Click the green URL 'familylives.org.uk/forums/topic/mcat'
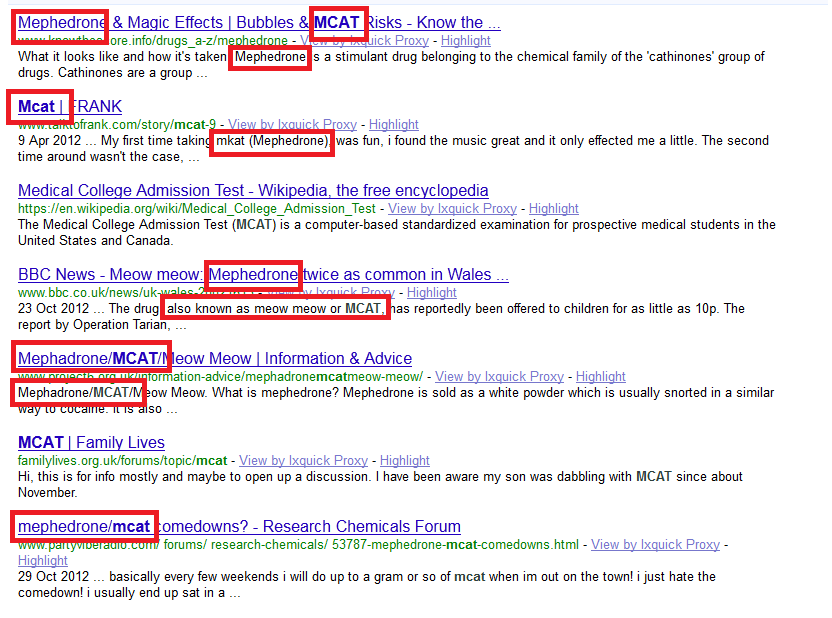The image size is (832, 618). (x=123, y=460)
